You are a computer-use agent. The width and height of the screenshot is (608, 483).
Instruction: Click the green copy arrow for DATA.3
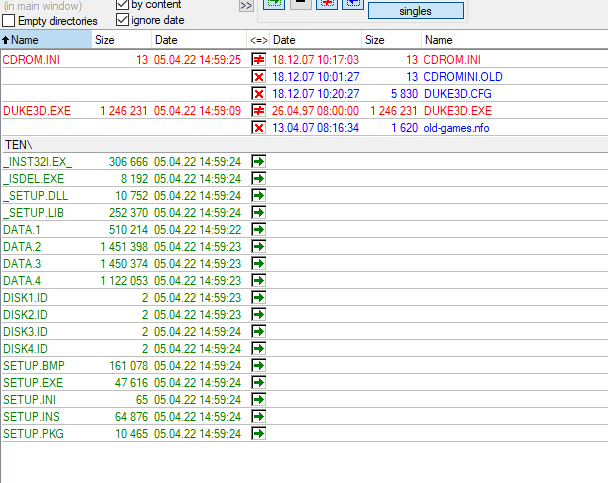click(x=258, y=264)
